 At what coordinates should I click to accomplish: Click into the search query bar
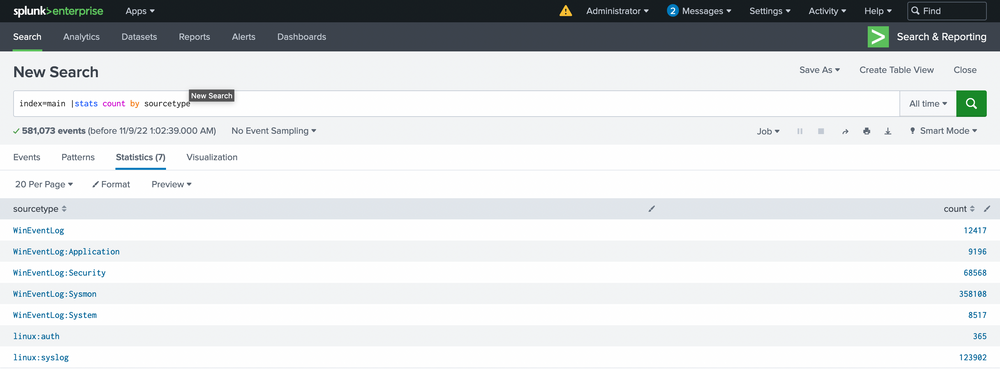pos(456,103)
